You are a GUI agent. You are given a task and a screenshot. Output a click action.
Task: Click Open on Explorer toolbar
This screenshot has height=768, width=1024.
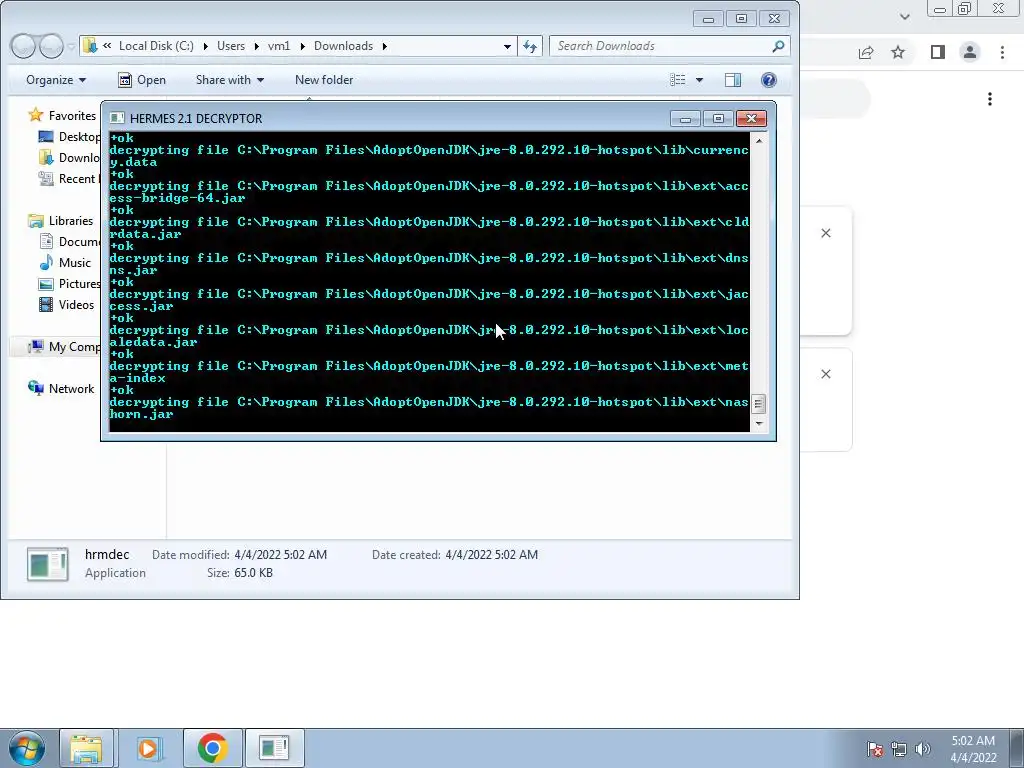tap(142, 80)
